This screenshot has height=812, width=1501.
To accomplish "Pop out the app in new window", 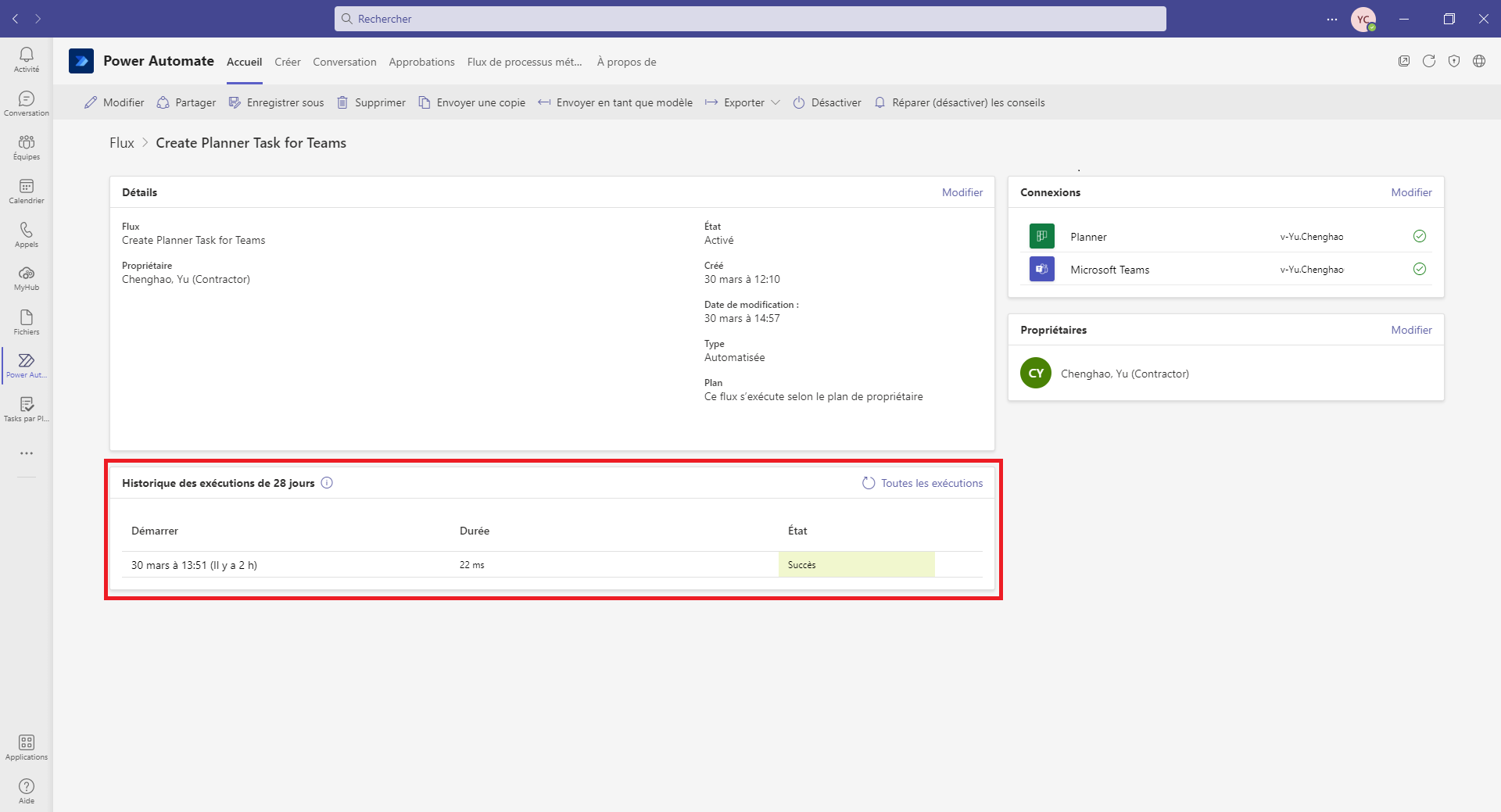I will 1404,61.
